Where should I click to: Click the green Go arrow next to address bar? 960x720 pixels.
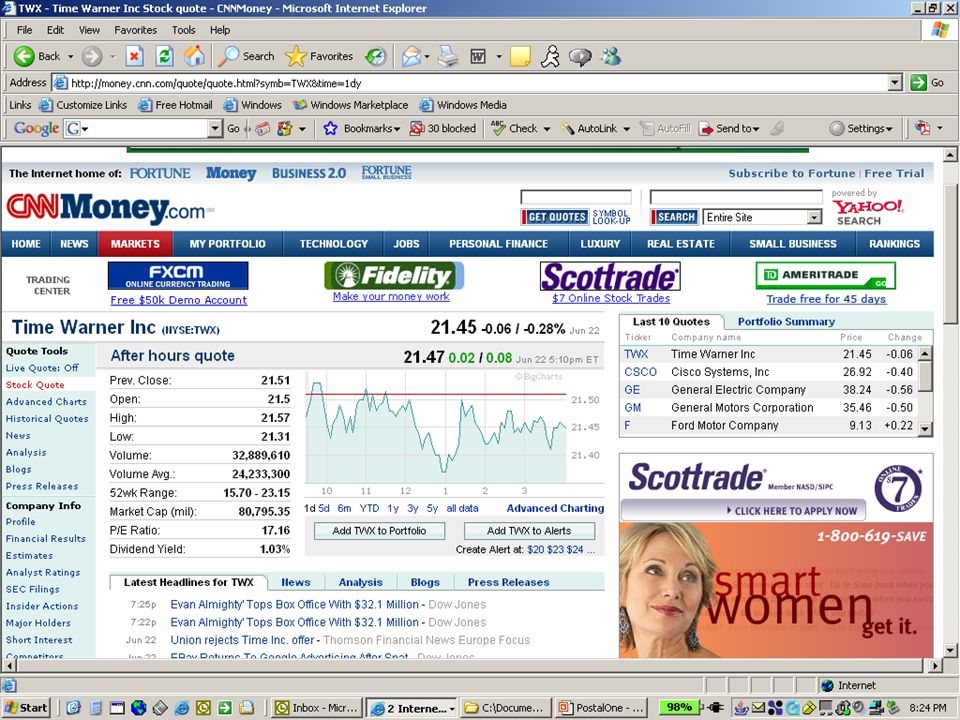(918, 83)
